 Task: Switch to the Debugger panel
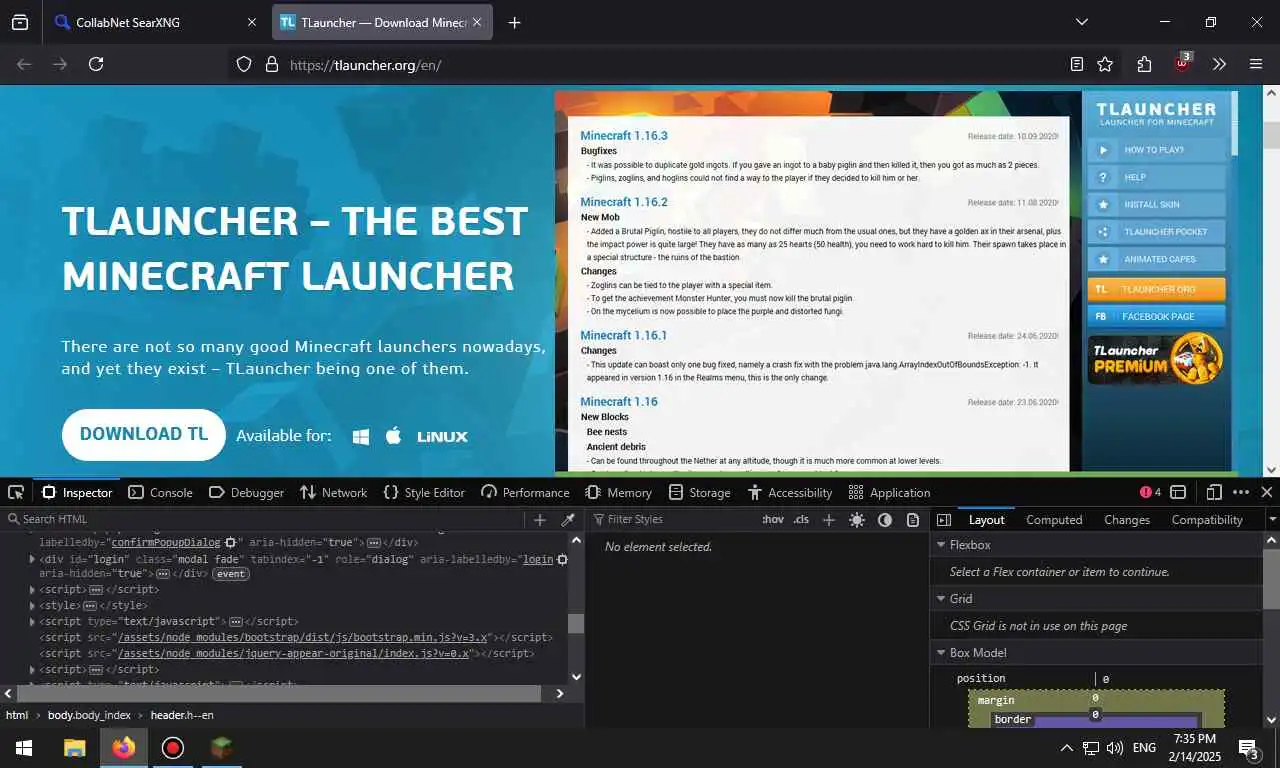(x=246, y=492)
